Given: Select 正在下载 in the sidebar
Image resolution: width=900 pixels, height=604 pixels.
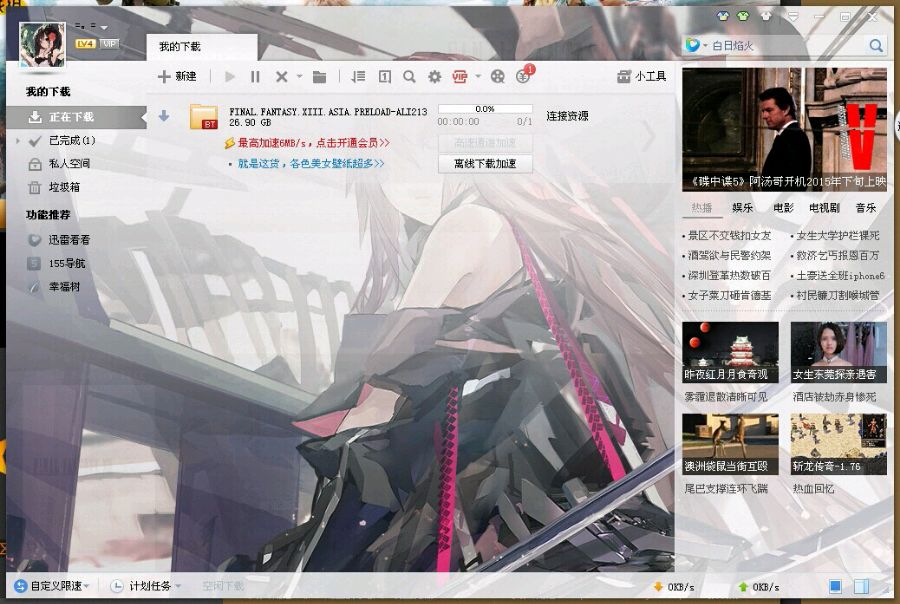Looking at the screenshot, I should (76, 117).
